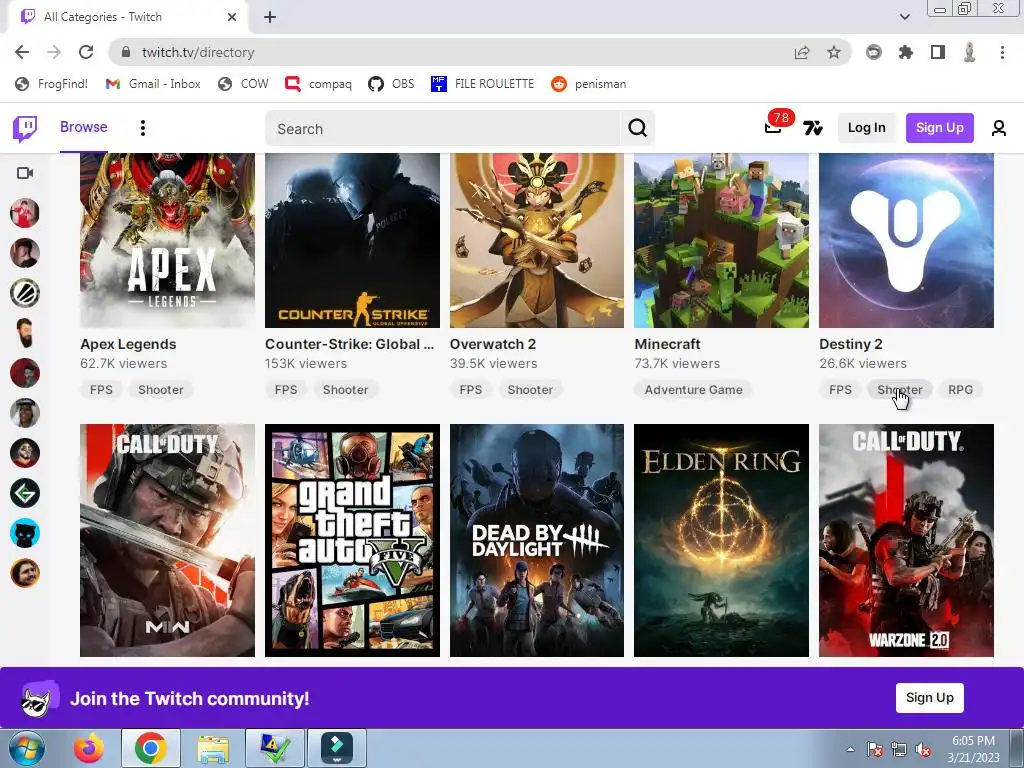Click the Shooter tag under Overwatch 2
Screen dimensions: 1024x768
(x=530, y=389)
